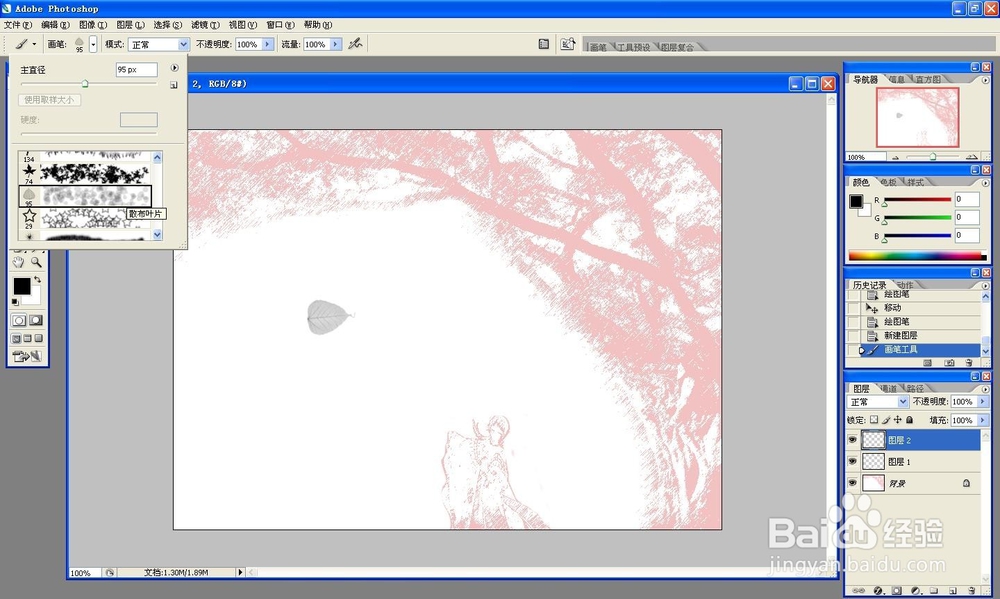Toggle lock position in Layers panel

click(898, 420)
